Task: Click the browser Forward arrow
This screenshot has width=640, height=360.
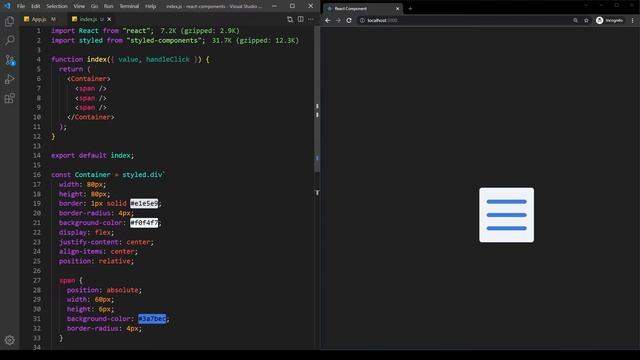Action: (x=338, y=20)
